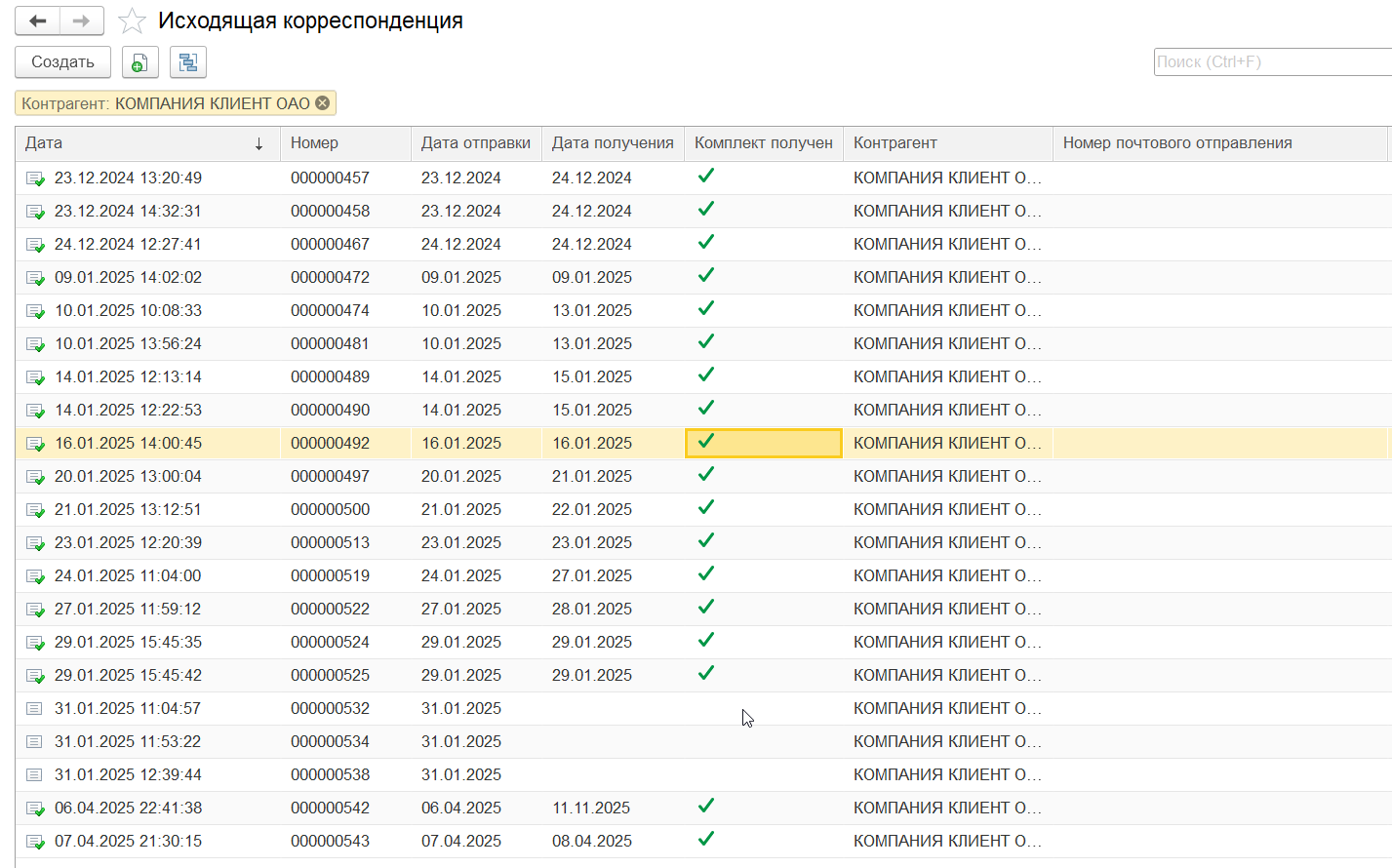Image resolution: width=1392 pixels, height=868 pixels.
Task: Select number cell 000000481
Action: pyautogui.click(x=330, y=343)
